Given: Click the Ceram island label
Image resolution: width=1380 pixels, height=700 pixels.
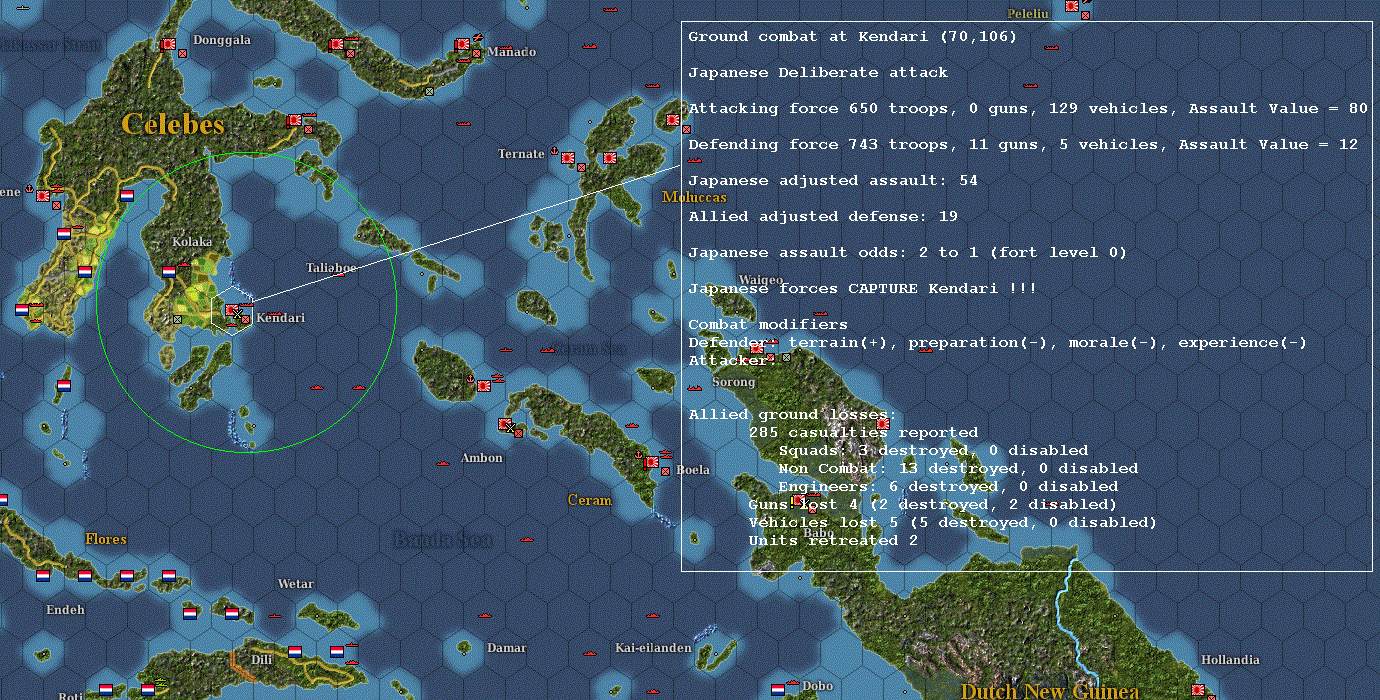Looking at the screenshot, I should coord(589,500).
